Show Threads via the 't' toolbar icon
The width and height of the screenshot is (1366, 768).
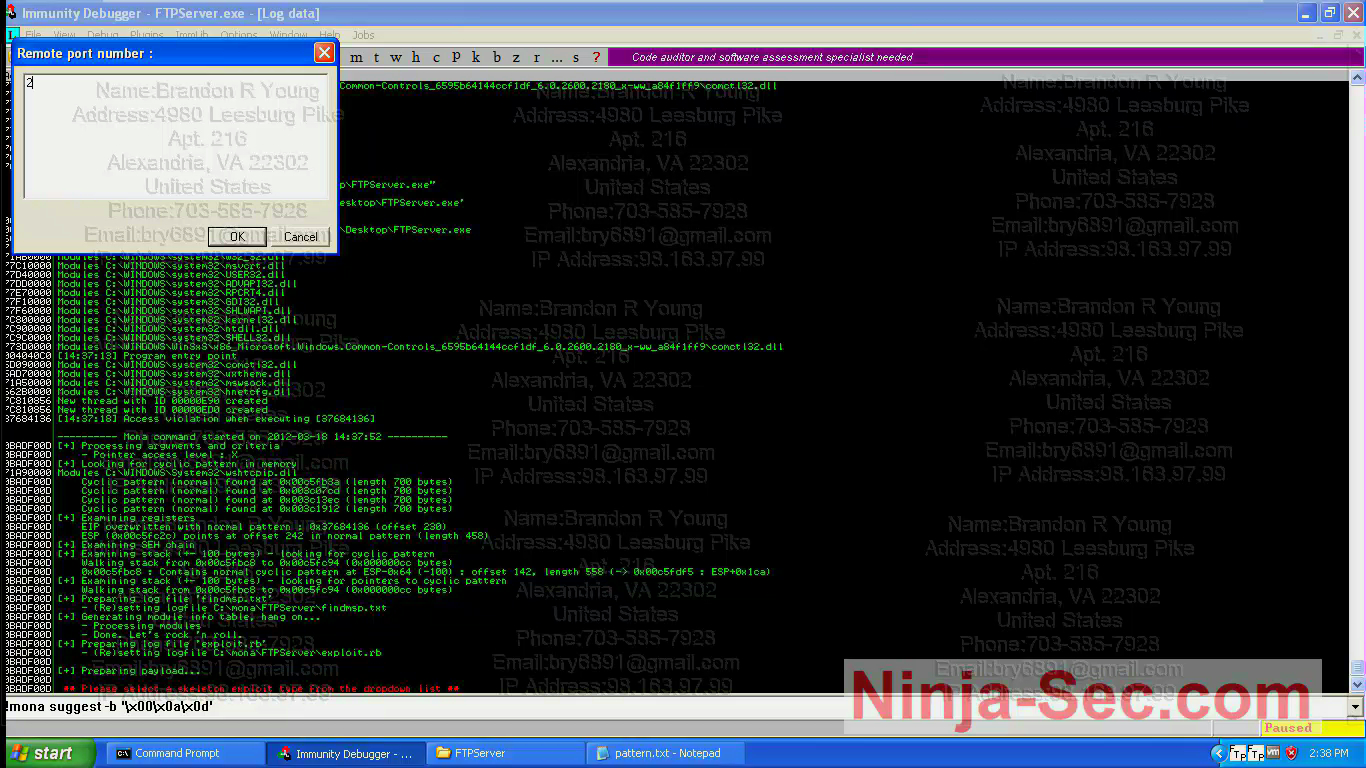[x=376, y=57]
